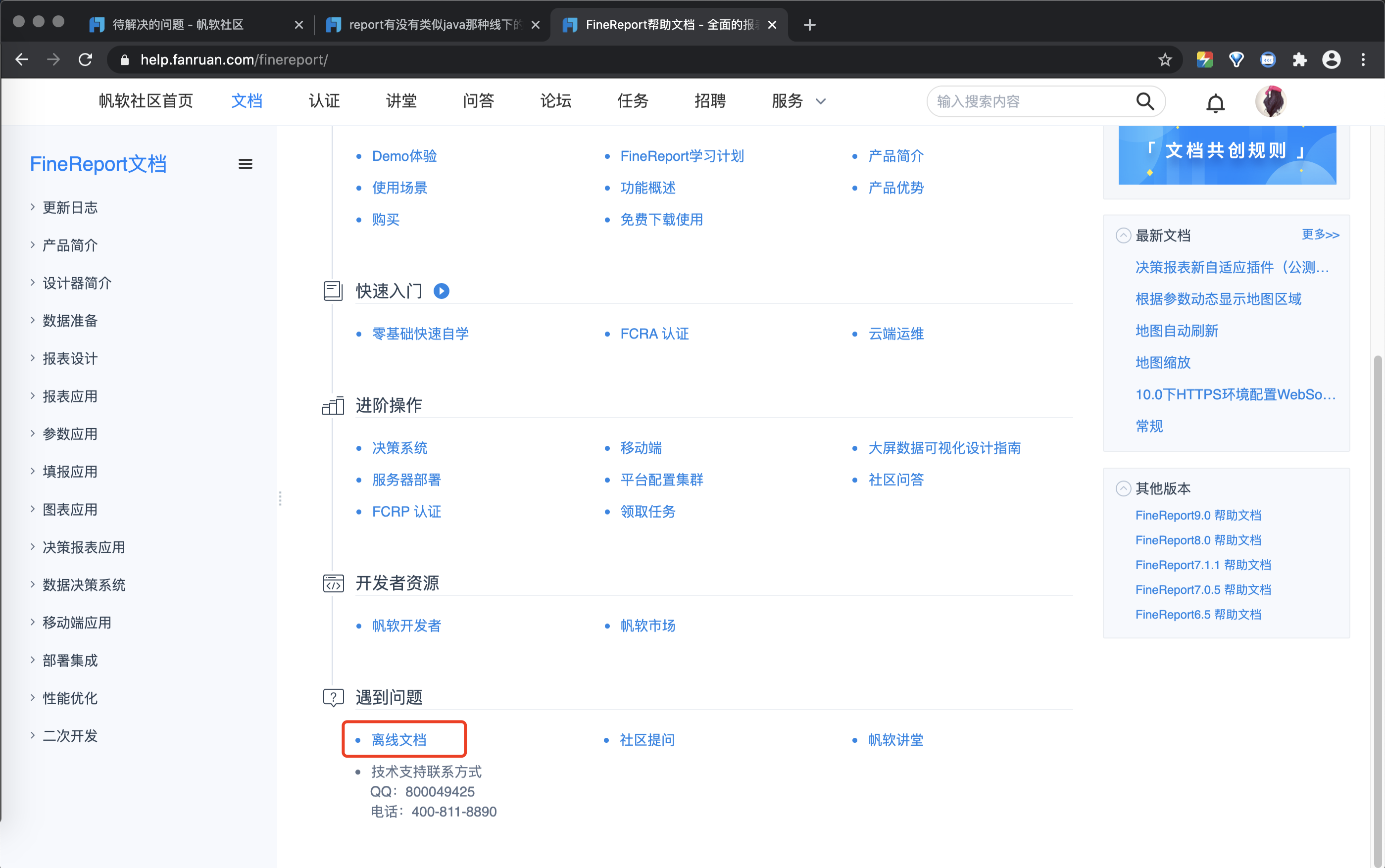Viewport: 1385px width, 868px height.
Task: Open the user avatar profile
Action: coord(1270,101)
